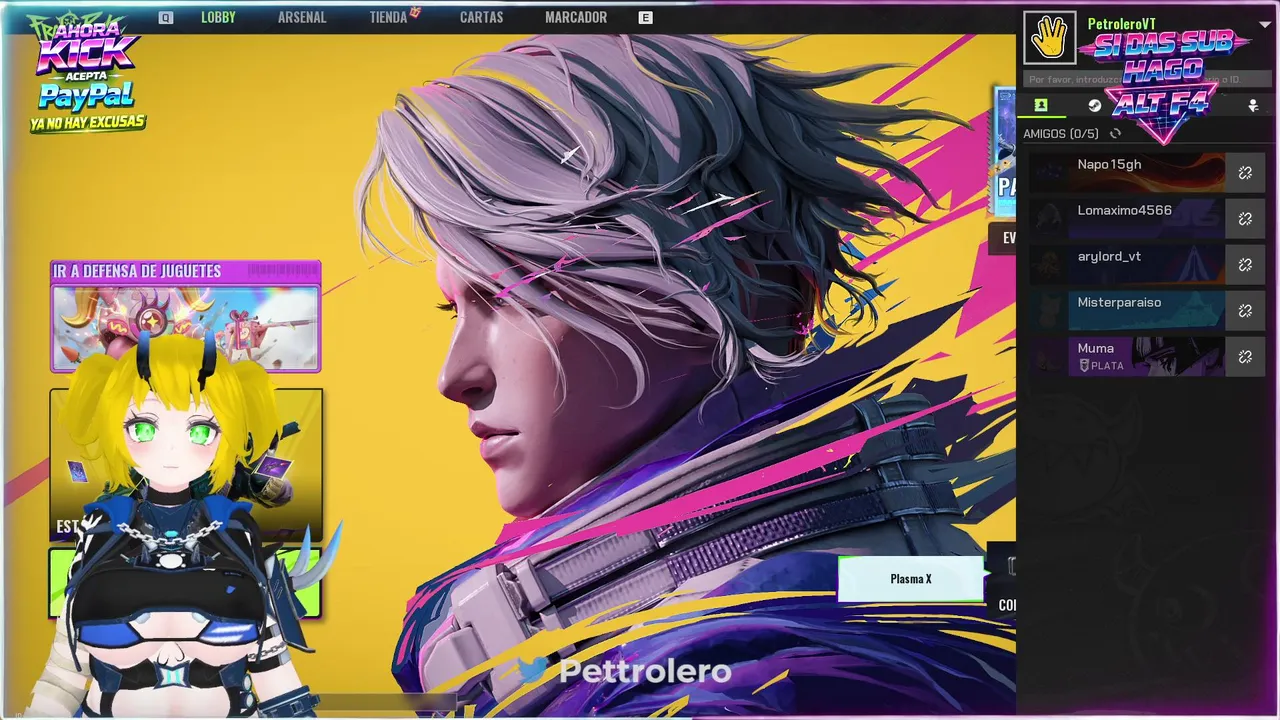Click the Plasma X label
The image size is (1280, 720).
coord(911,579)
